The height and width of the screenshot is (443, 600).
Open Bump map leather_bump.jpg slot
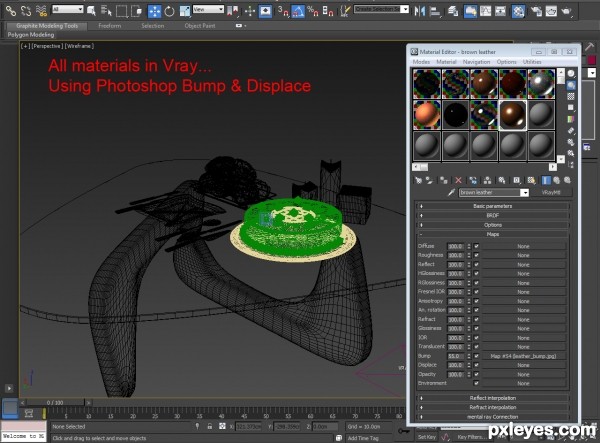[x=523, y=356]
